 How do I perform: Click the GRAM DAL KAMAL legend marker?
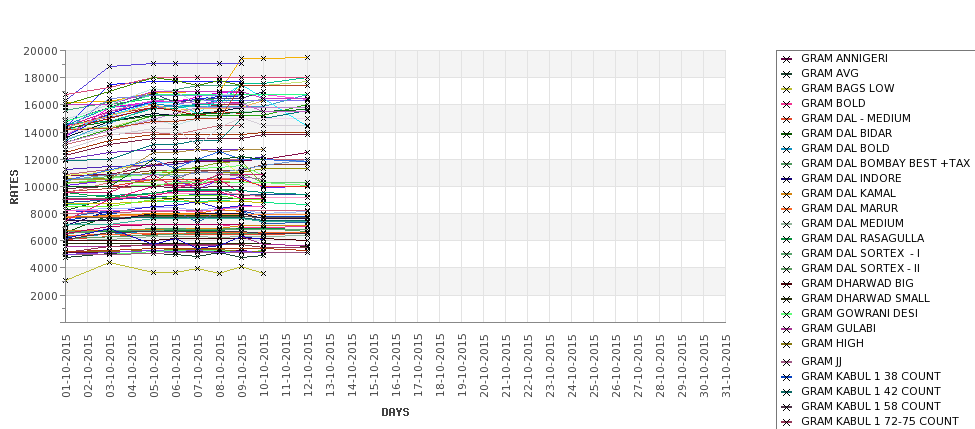tap(787, 194)
